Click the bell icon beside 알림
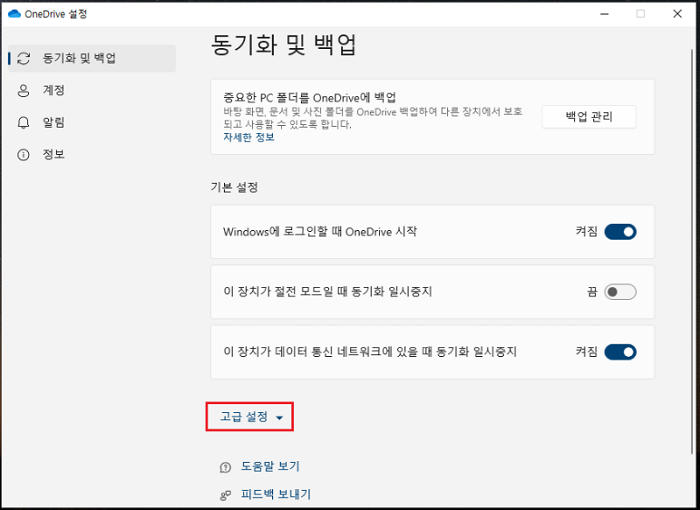Screen dimensions: 700x510 [23, 122]
